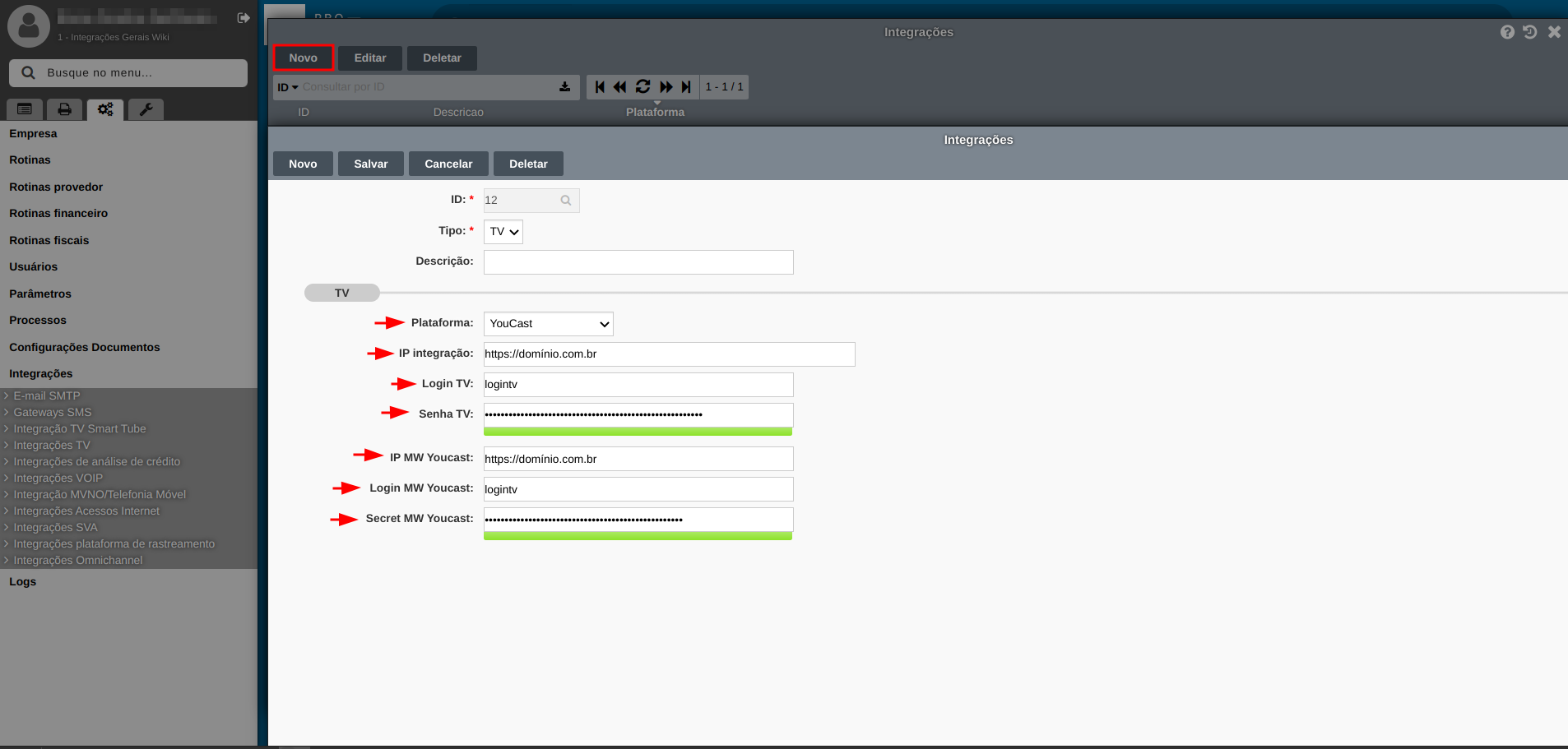The image size is (1568, 749).
Task: Open Integrações VOIP submenu item
Action: (58, 479)
